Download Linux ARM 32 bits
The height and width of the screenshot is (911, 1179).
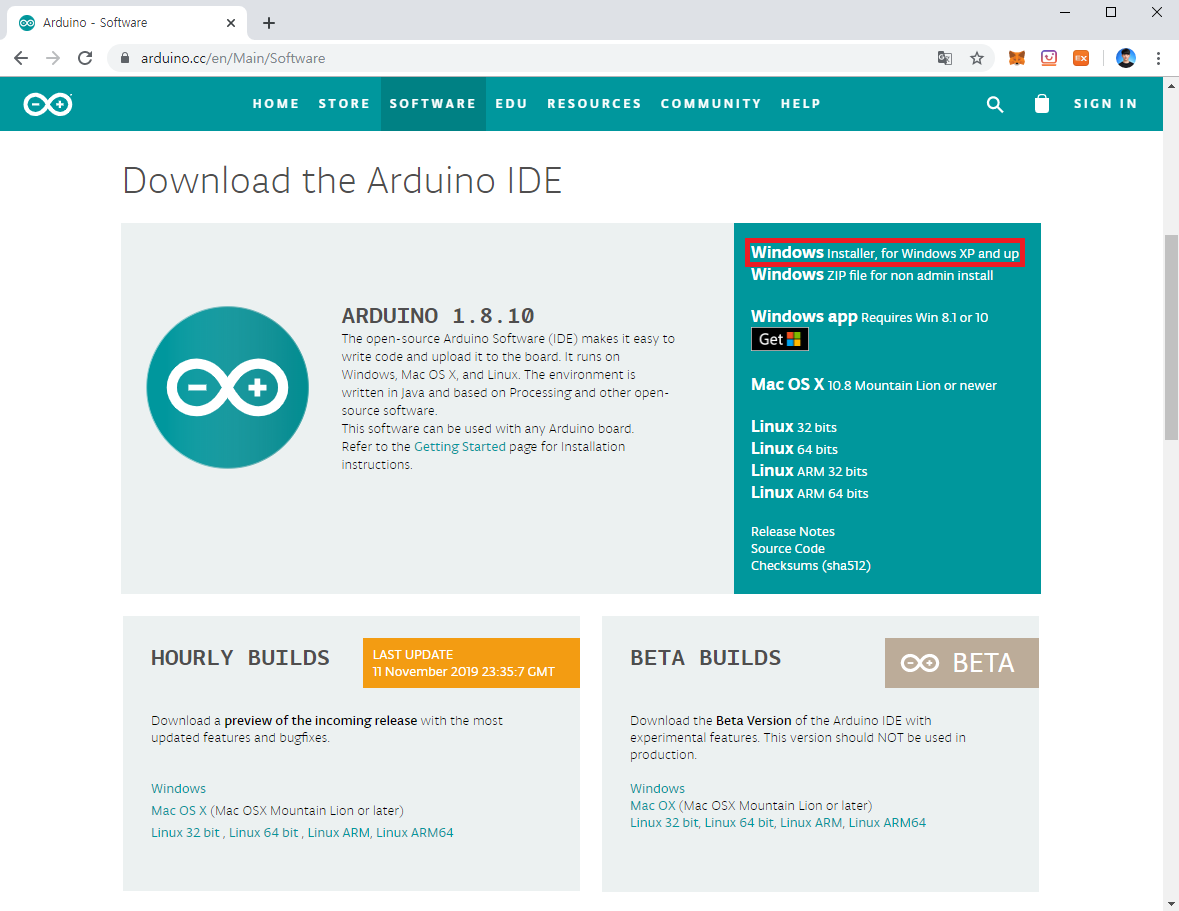click(809, 471)
